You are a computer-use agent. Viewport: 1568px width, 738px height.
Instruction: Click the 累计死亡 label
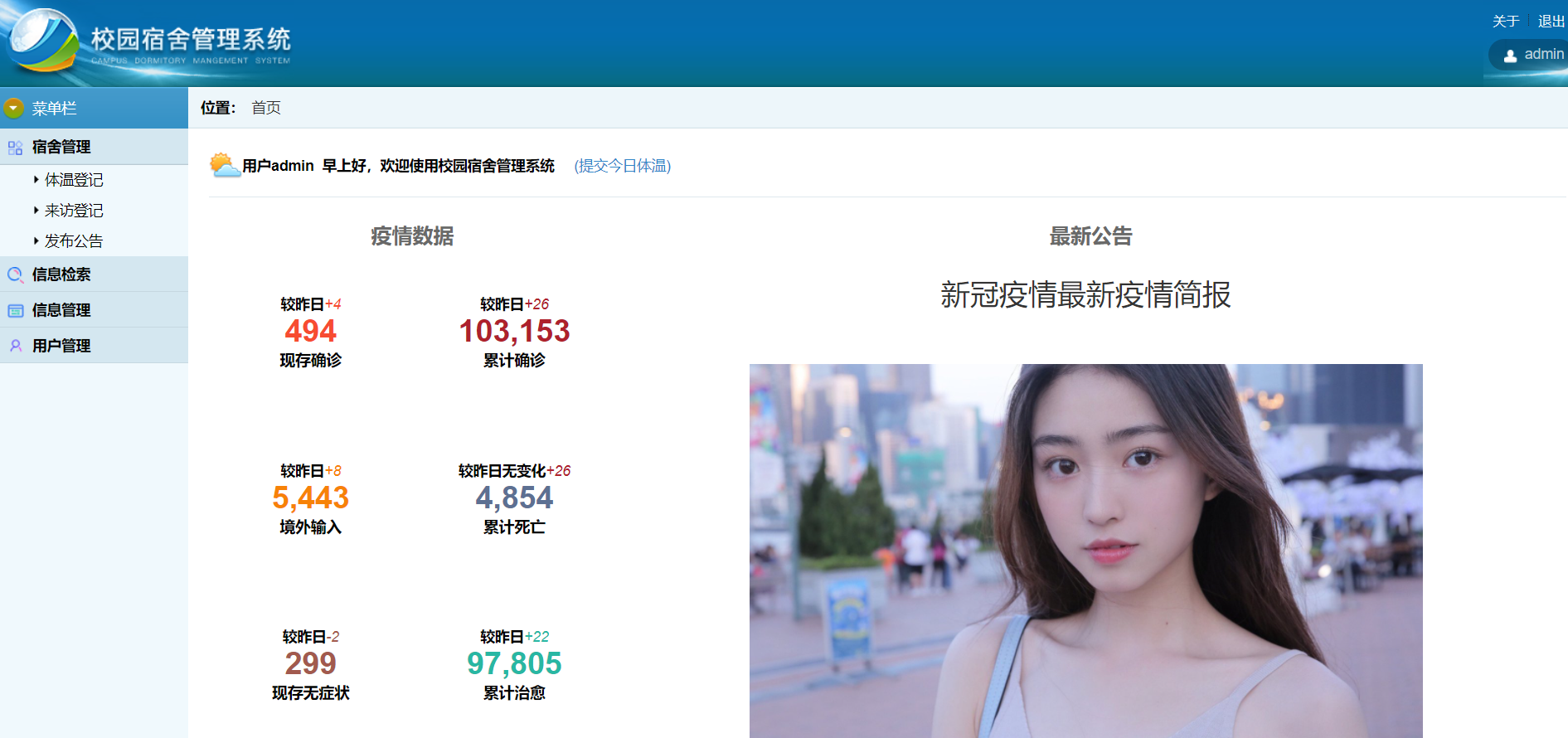coord(514,527)
